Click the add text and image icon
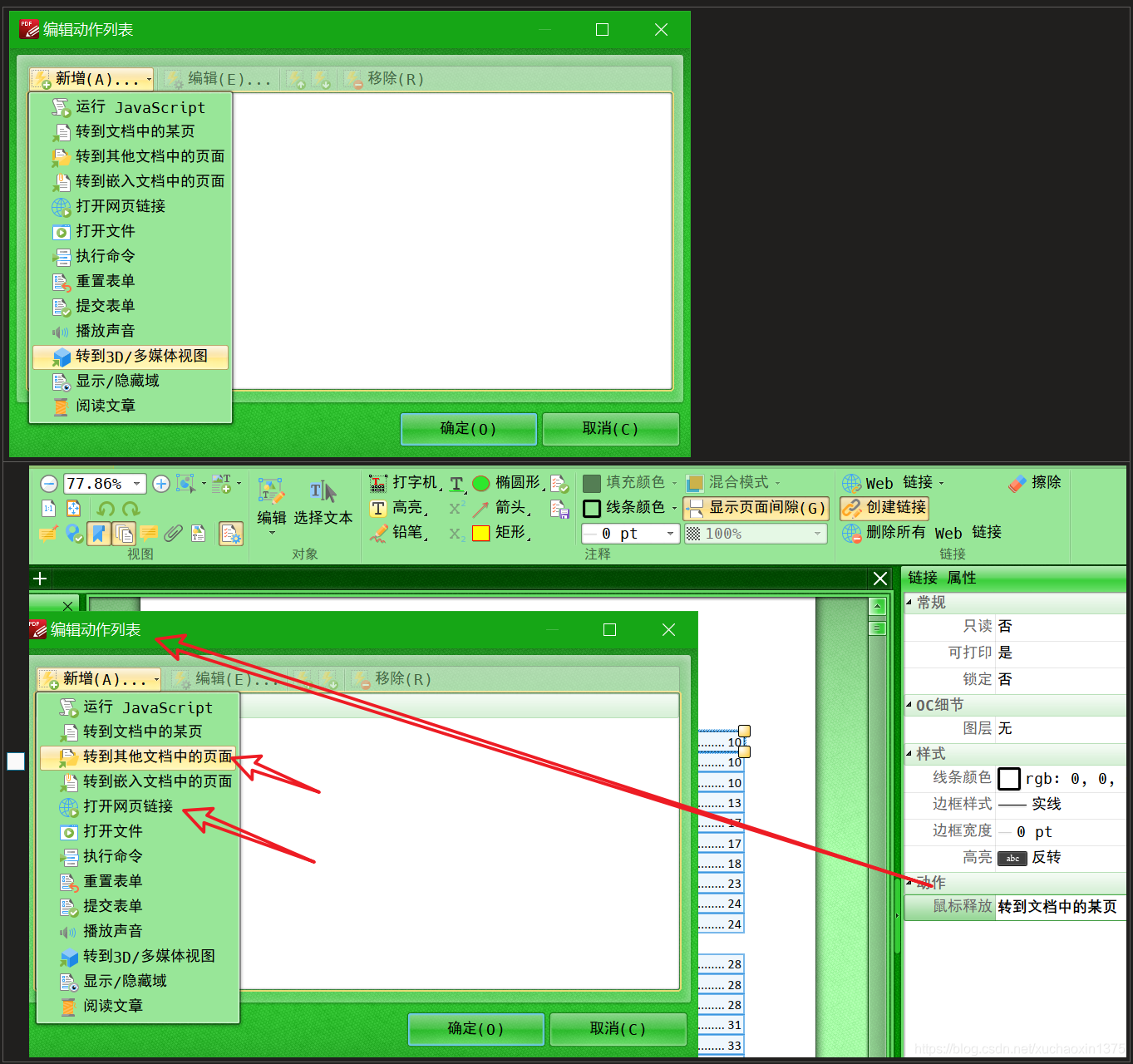The image size is (1133, 1064). (x=222, y=484)
